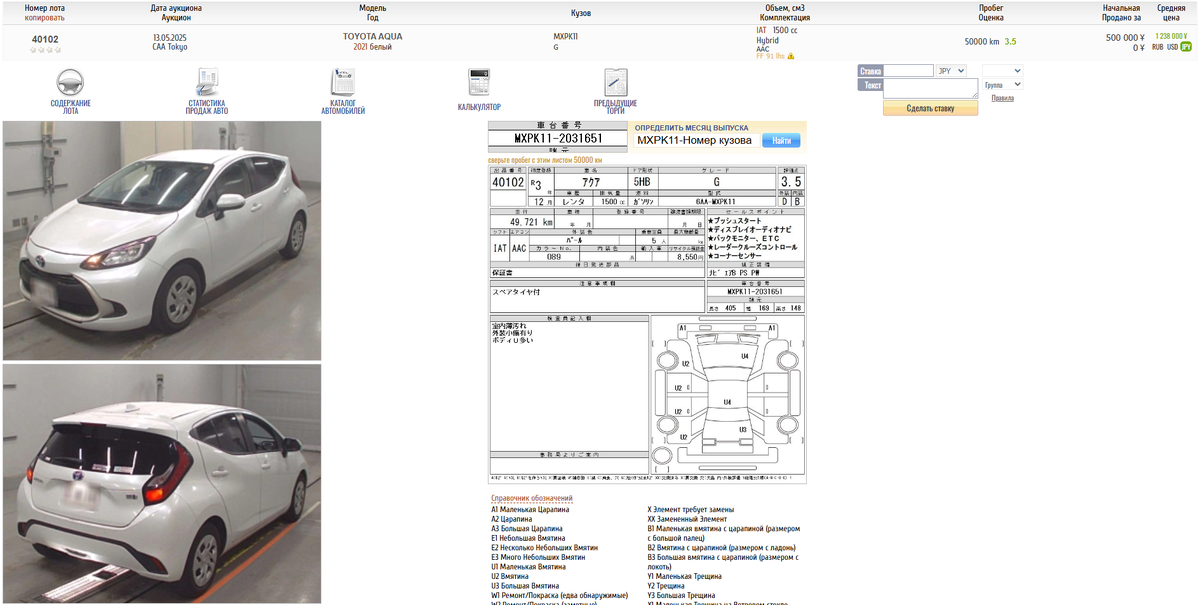Open the 'Каталог автомобилей' catalog icon
Viewport: 1200px width, 605px height.
coord(343,83)
